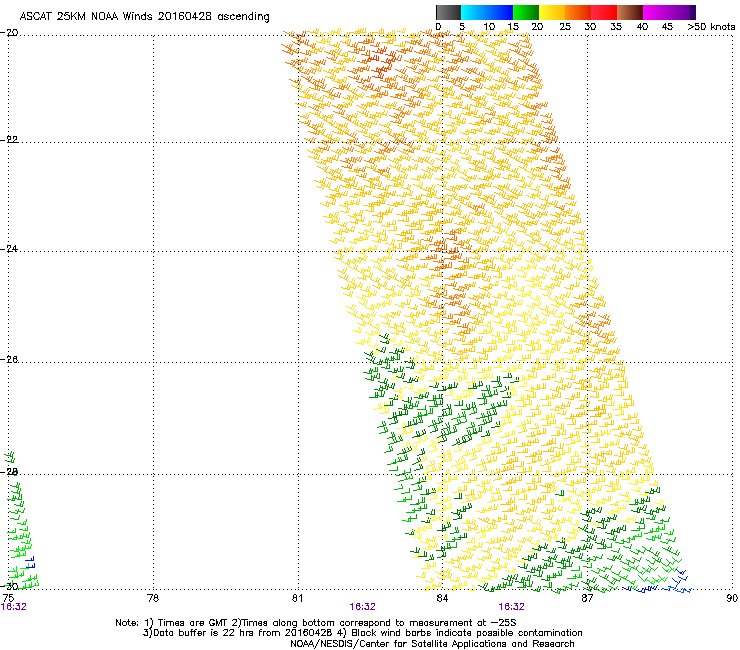Click the 90 longitude axis label
Viewport: 740px width, 650px height.
tap(732, 598)
